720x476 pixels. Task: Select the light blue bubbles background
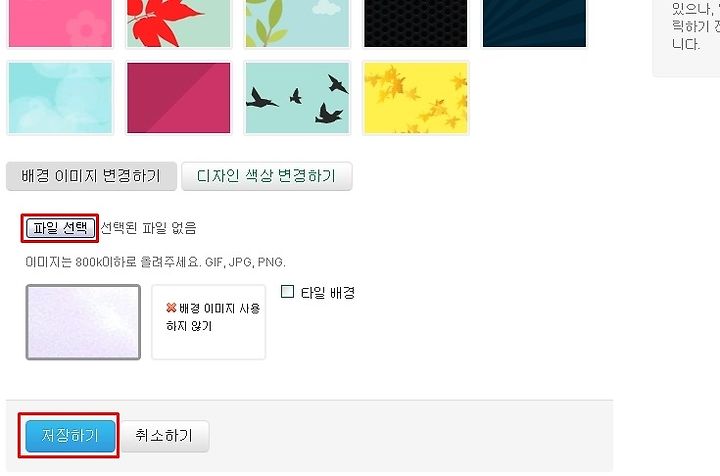60,98
